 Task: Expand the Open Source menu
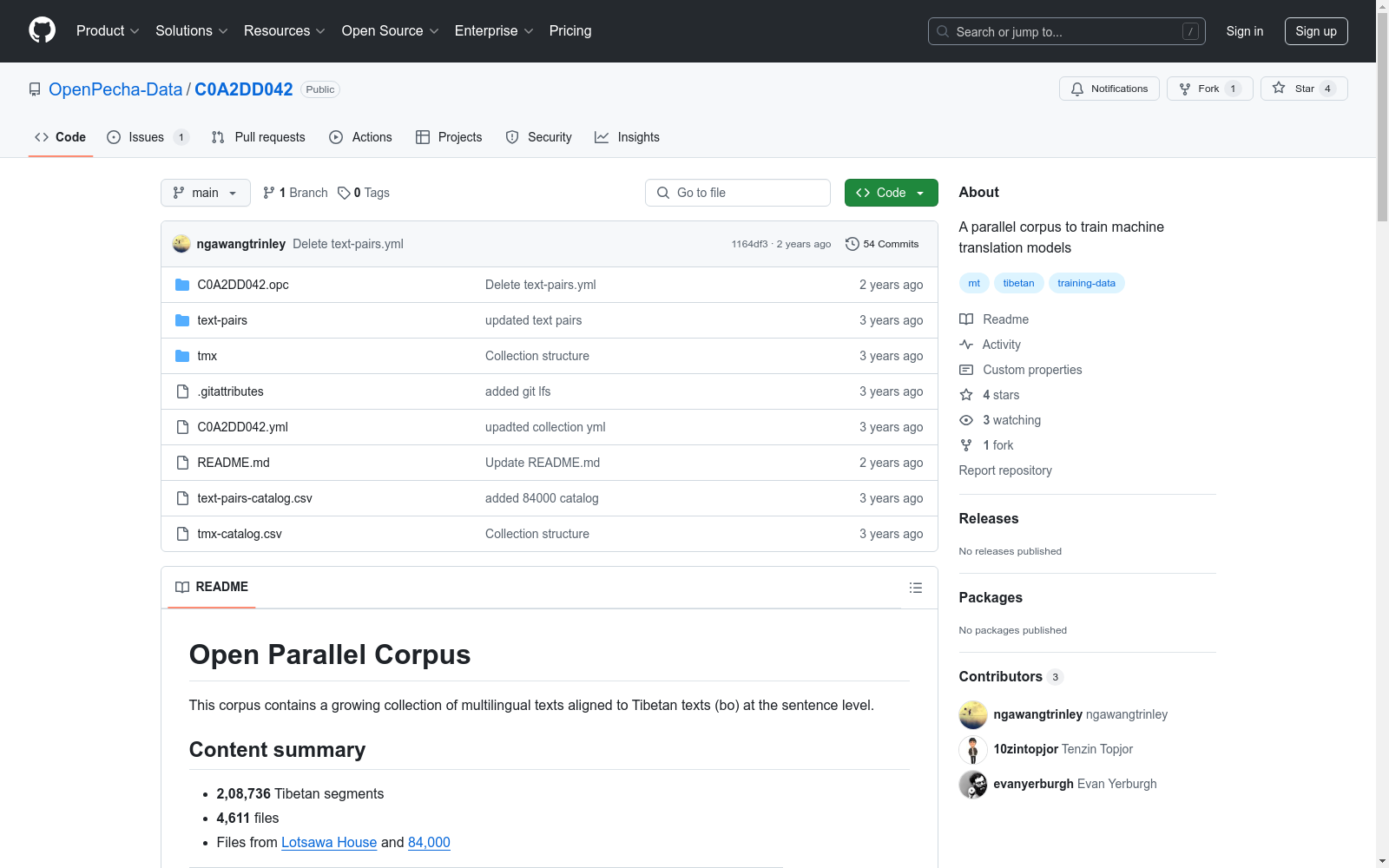click(x=390, y=31)
